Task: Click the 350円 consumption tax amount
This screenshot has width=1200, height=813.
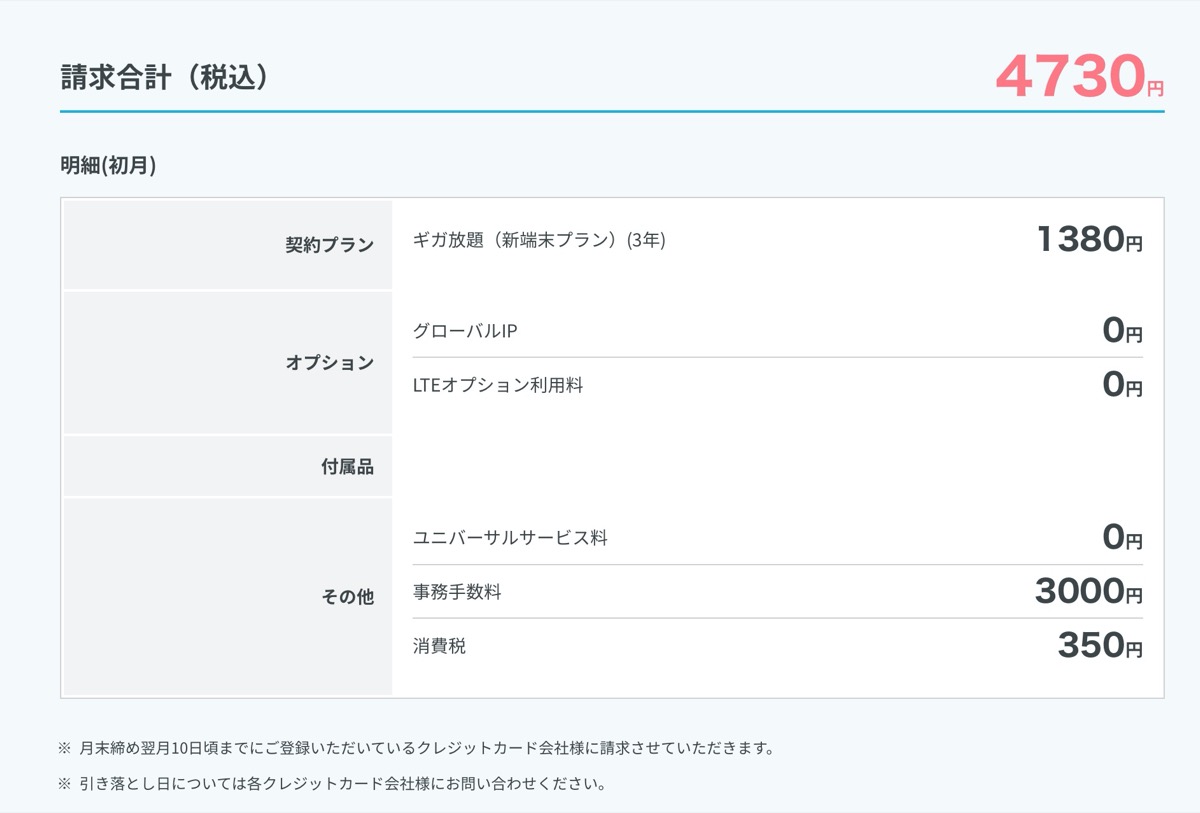Action: (1100, 646)
